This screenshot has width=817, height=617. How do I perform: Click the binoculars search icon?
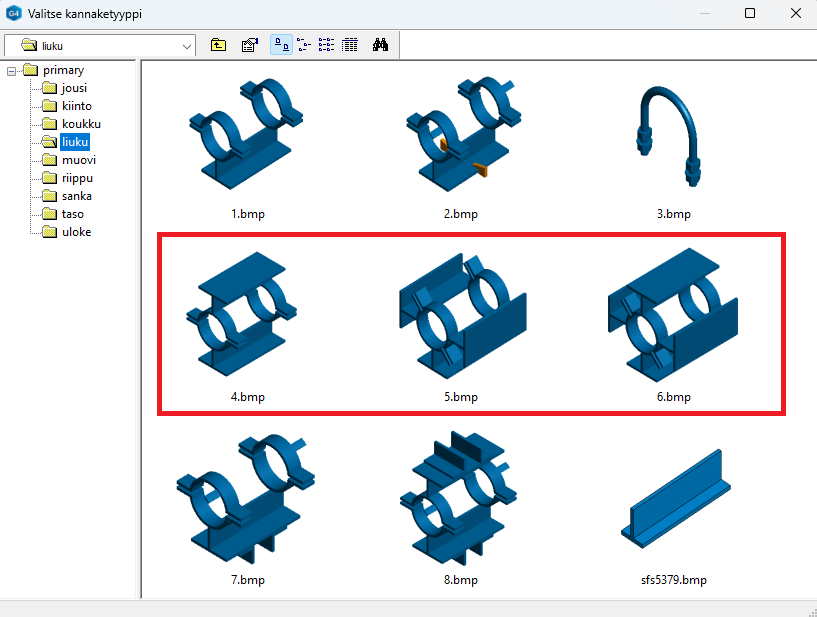(x=380, y=45)
